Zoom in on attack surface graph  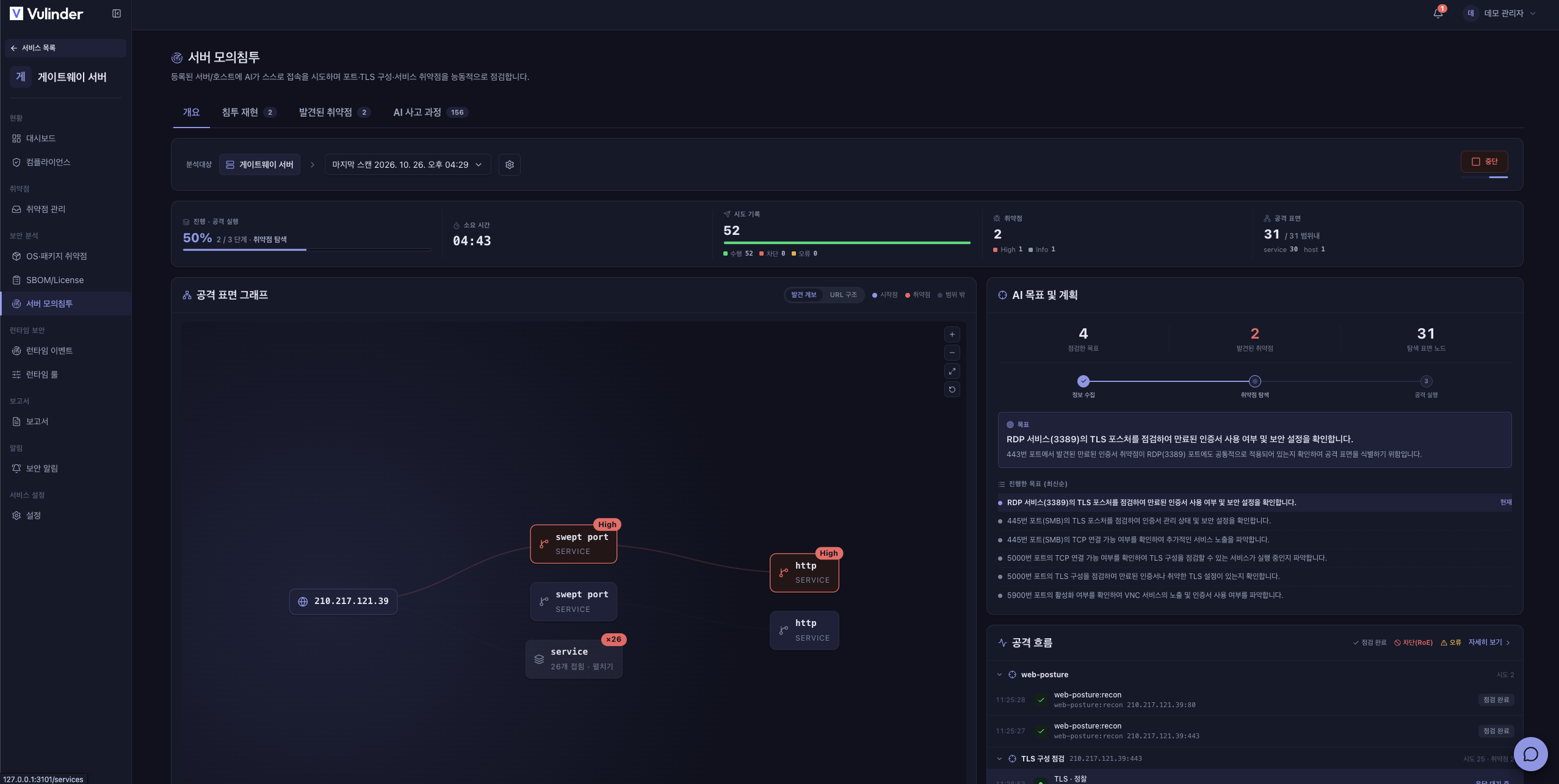pyautogui.click(x=952, y=334)
